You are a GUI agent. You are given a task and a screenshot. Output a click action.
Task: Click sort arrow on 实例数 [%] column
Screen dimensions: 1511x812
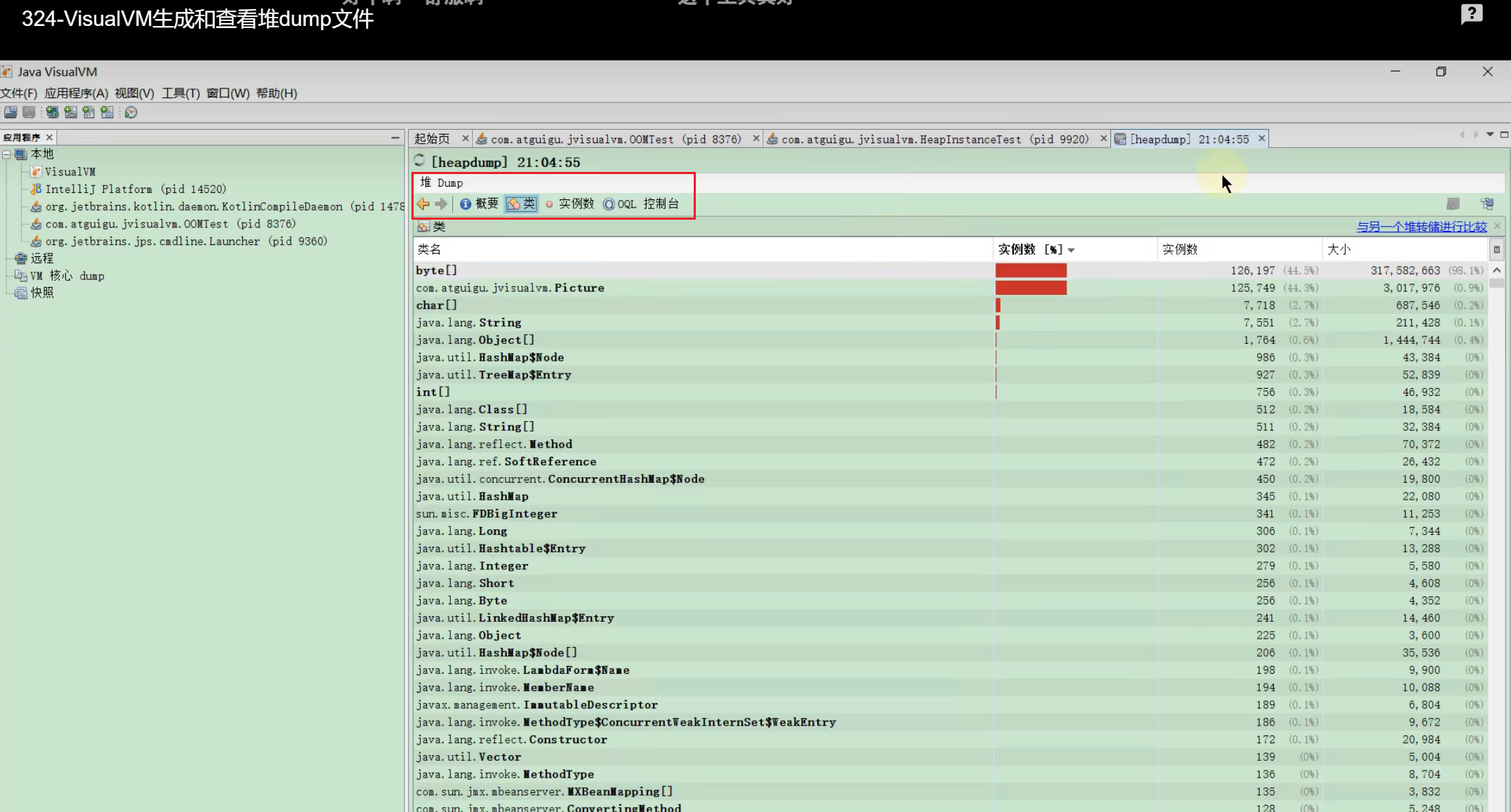pyautogui.click(x=1071, y=250)
